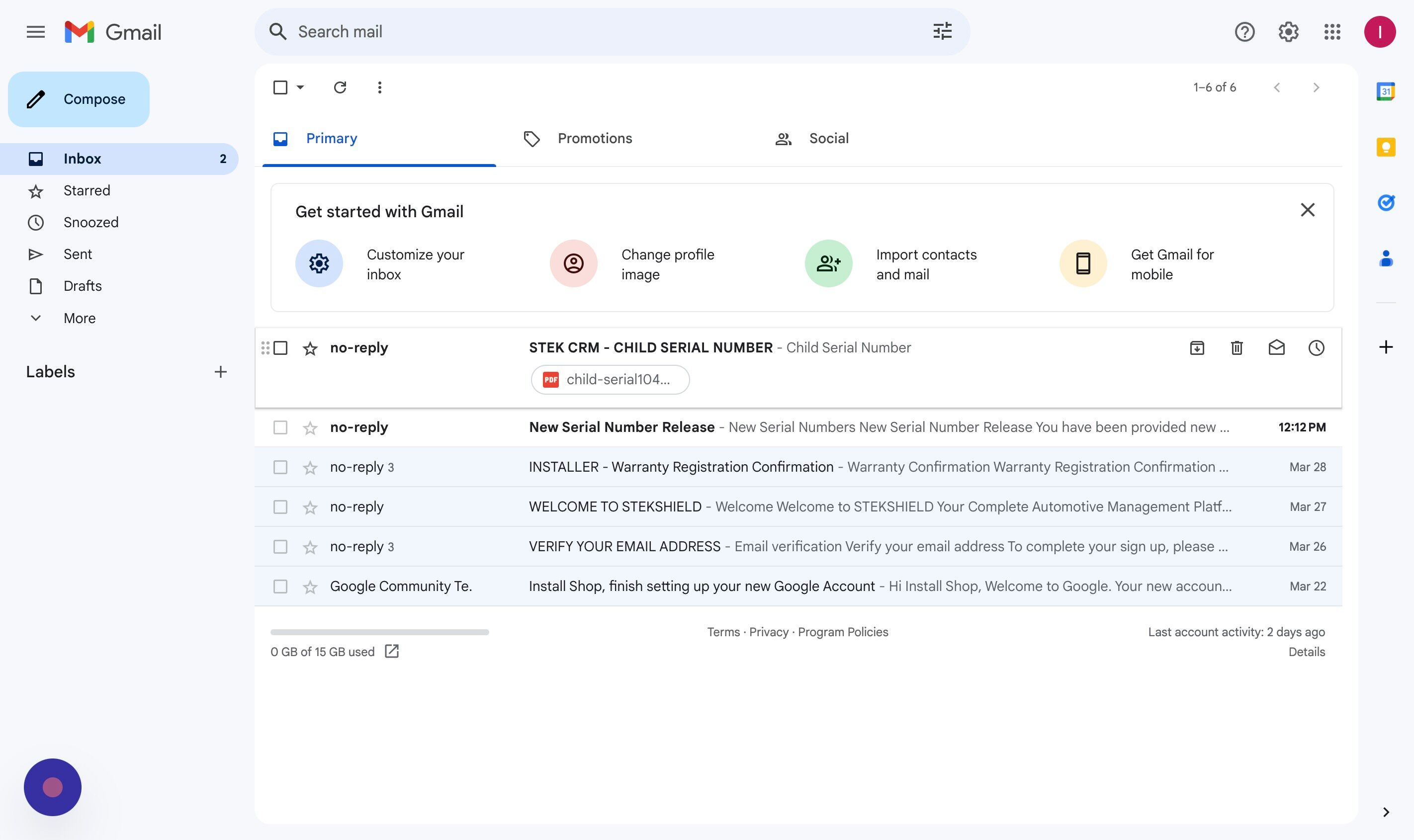Open the Google apps grid
Screen dimensions: 1414x840
click(x=1332, y=32)
